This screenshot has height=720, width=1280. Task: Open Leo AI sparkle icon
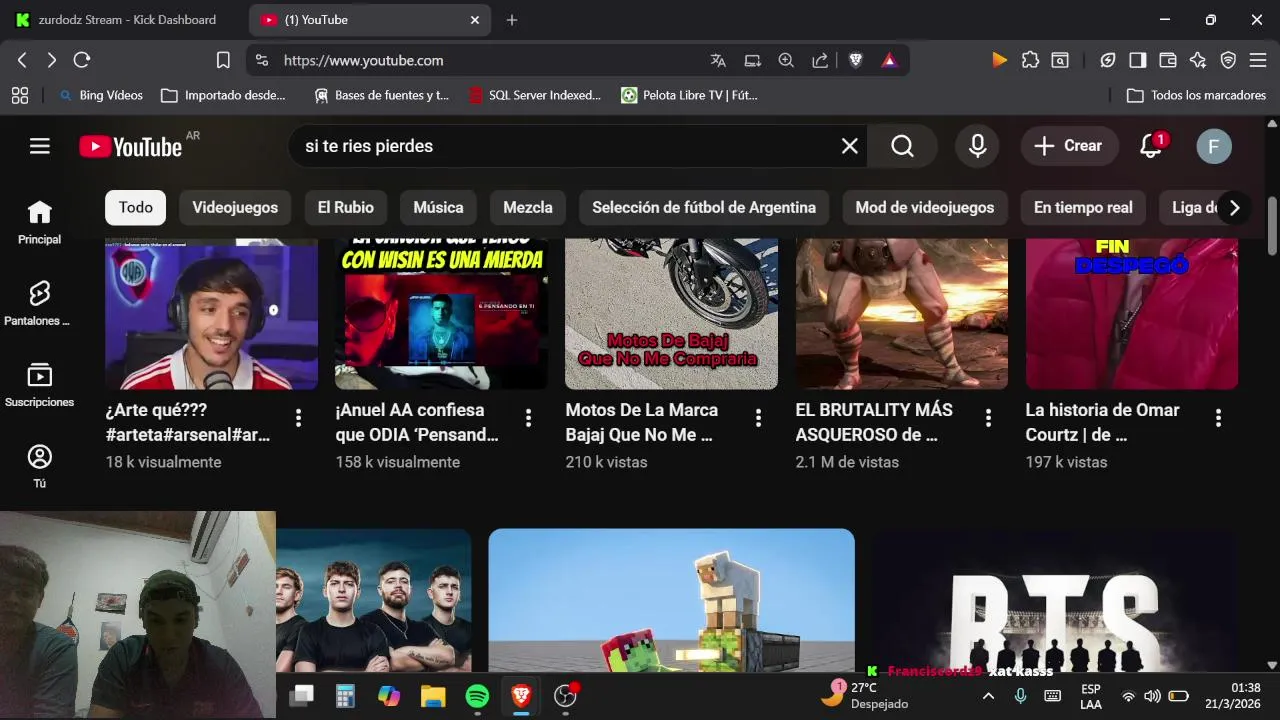(x=1198, y=60)
